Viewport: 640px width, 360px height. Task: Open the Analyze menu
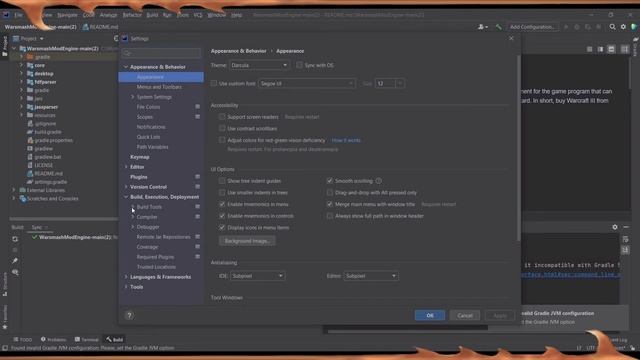[108, 15]
